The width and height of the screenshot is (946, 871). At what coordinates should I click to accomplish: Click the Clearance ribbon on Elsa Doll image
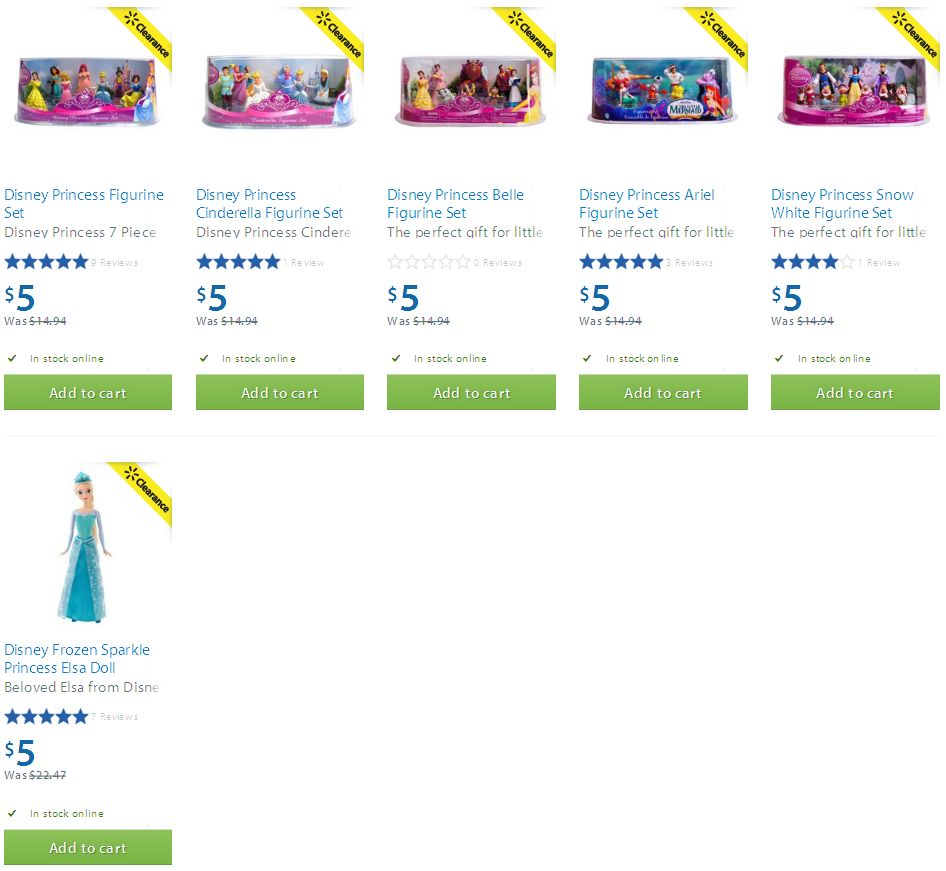coord(144,493)
